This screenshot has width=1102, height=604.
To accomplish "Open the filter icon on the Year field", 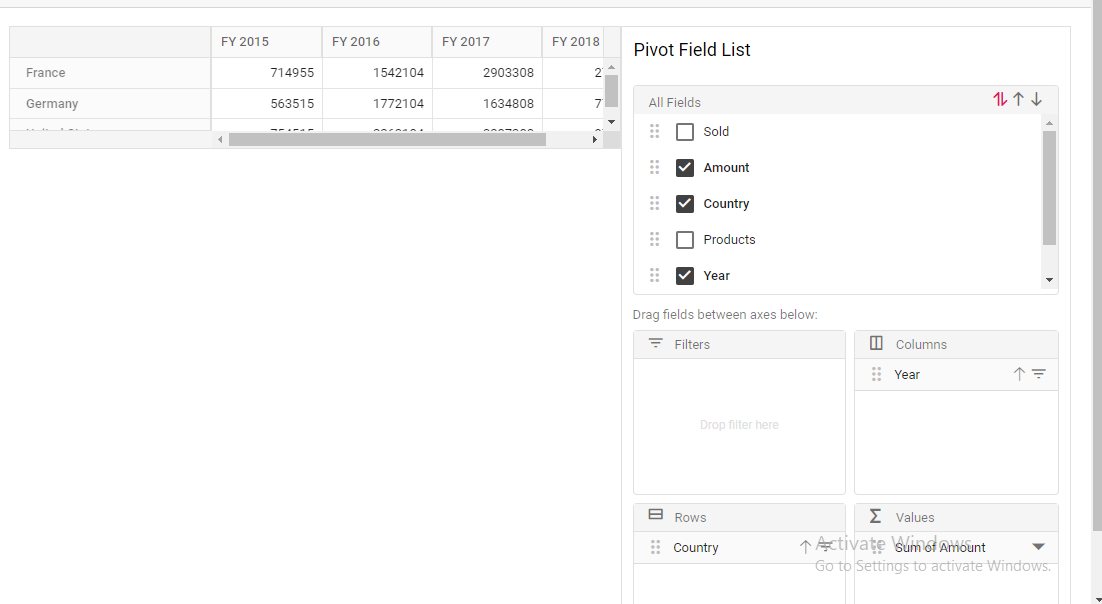I will (1039, 374).
